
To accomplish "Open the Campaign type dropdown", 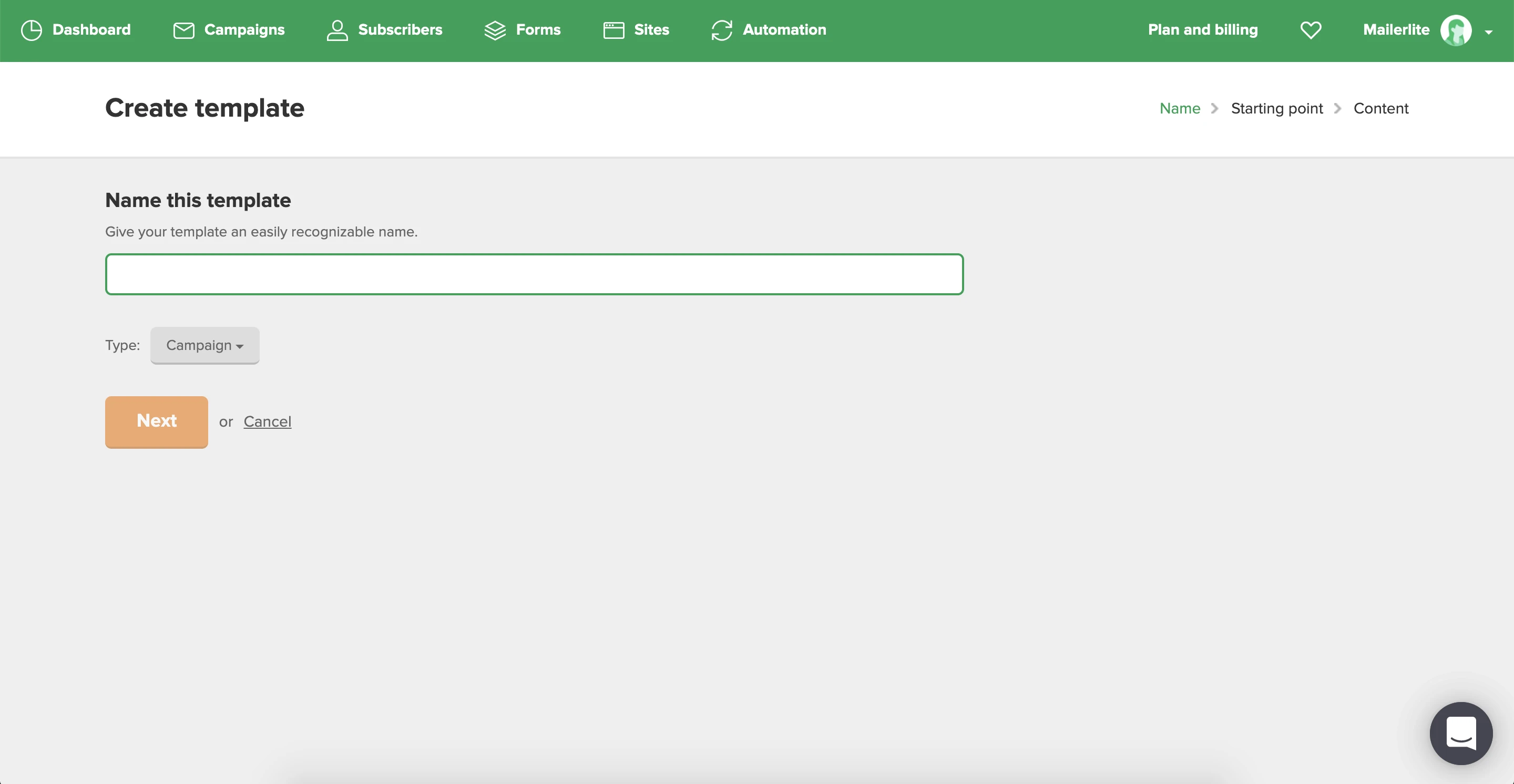I will coord(204,345).
